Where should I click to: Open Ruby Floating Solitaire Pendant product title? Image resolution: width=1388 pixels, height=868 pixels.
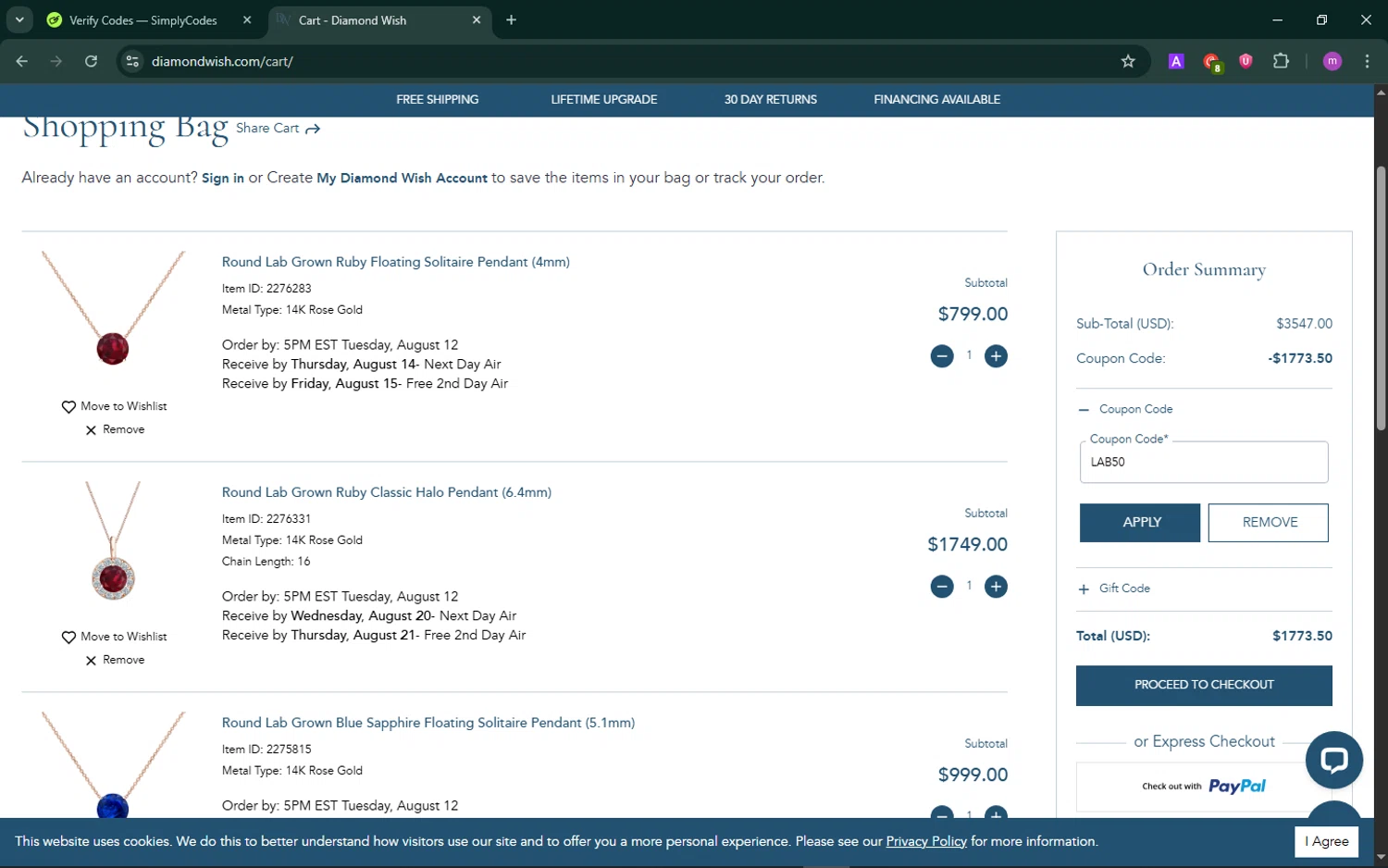coord(396,262)
